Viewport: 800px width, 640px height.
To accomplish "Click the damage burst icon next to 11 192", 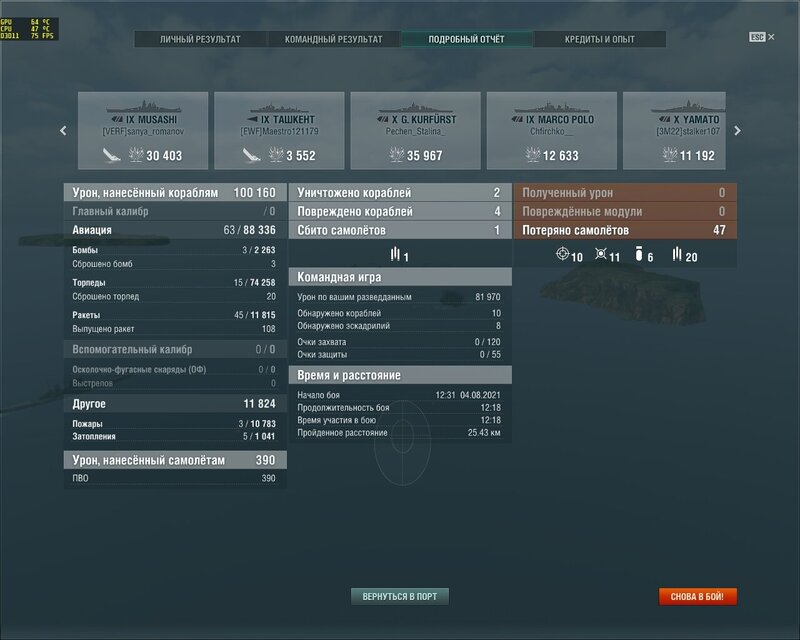I will 669,154.
